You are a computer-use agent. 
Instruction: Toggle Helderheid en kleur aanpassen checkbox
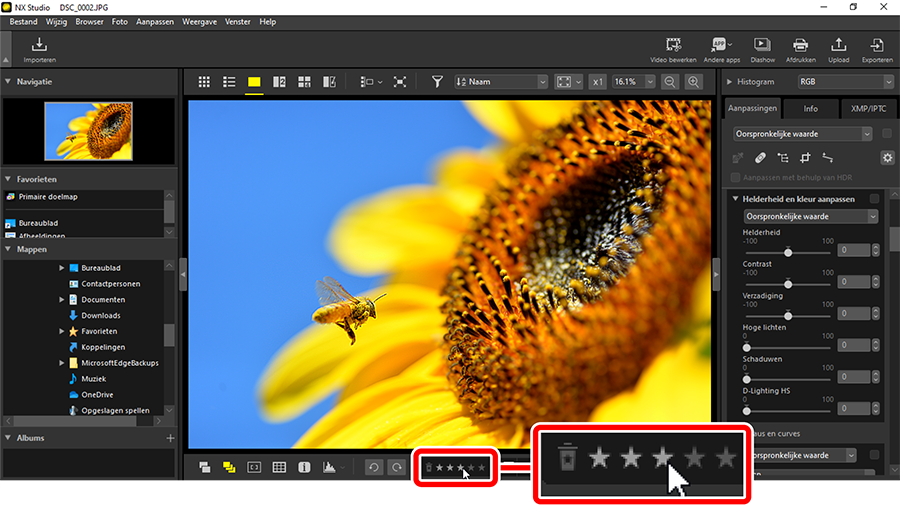click(874, 199)
